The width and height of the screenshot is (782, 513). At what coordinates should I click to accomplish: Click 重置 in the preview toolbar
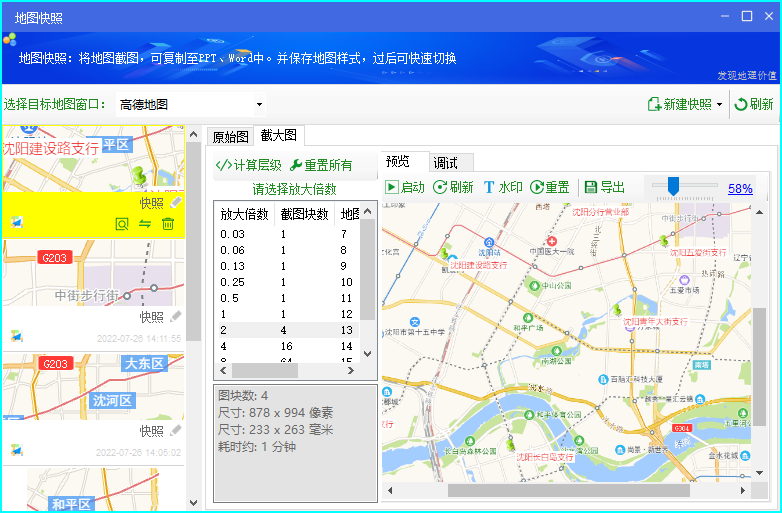click(550, 187)
